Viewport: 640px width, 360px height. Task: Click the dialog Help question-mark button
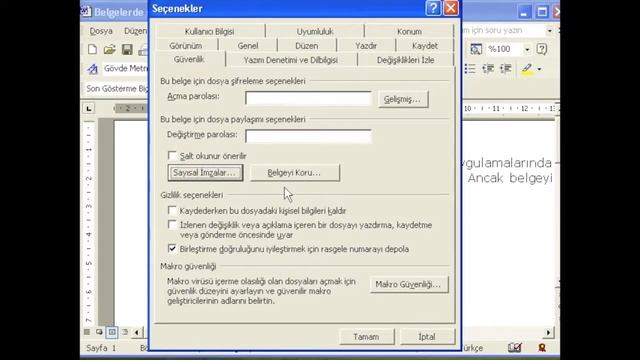click(x=433, y=8)
